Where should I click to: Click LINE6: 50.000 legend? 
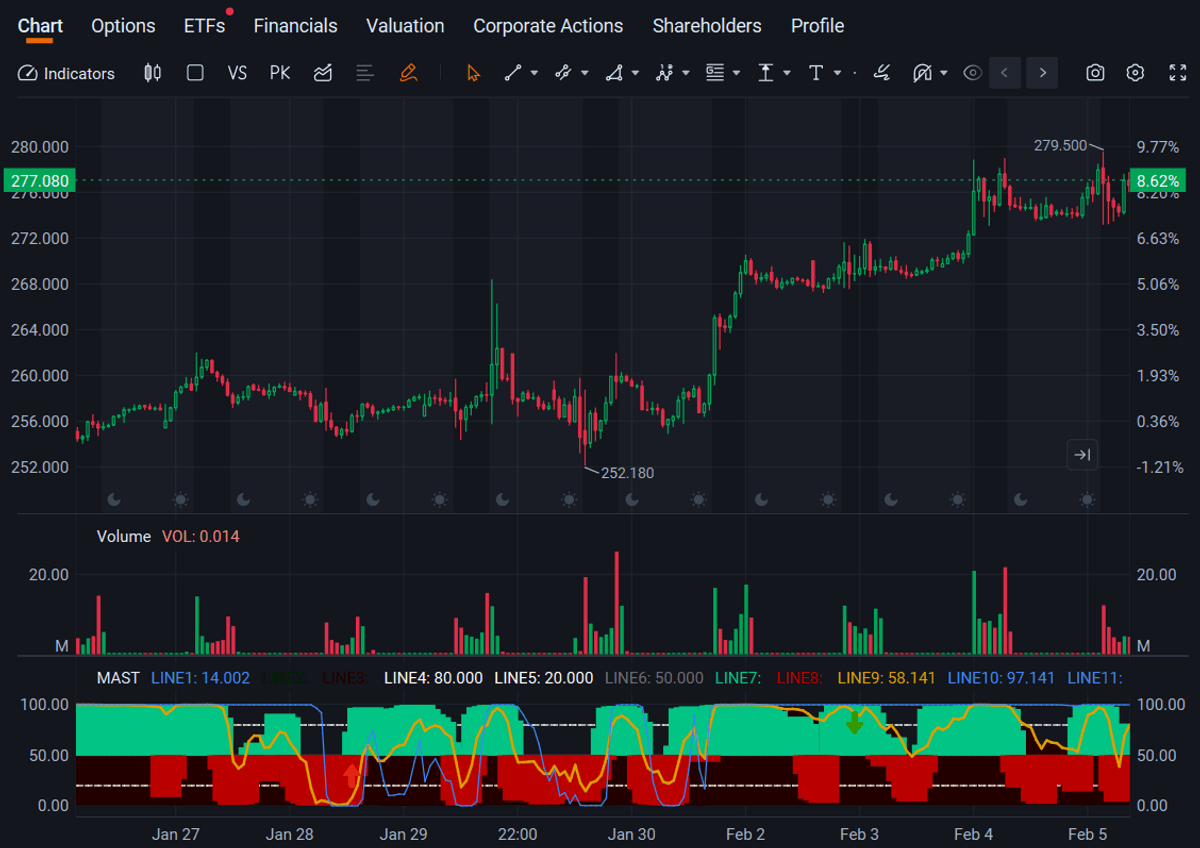(654, 678)
